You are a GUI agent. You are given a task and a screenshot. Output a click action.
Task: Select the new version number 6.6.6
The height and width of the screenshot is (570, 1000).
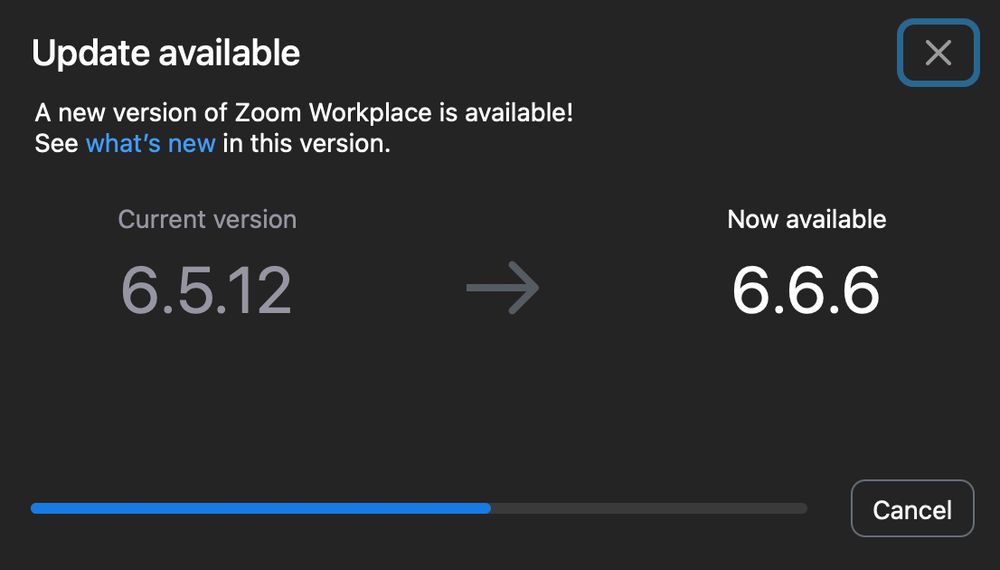coord(805,290)
